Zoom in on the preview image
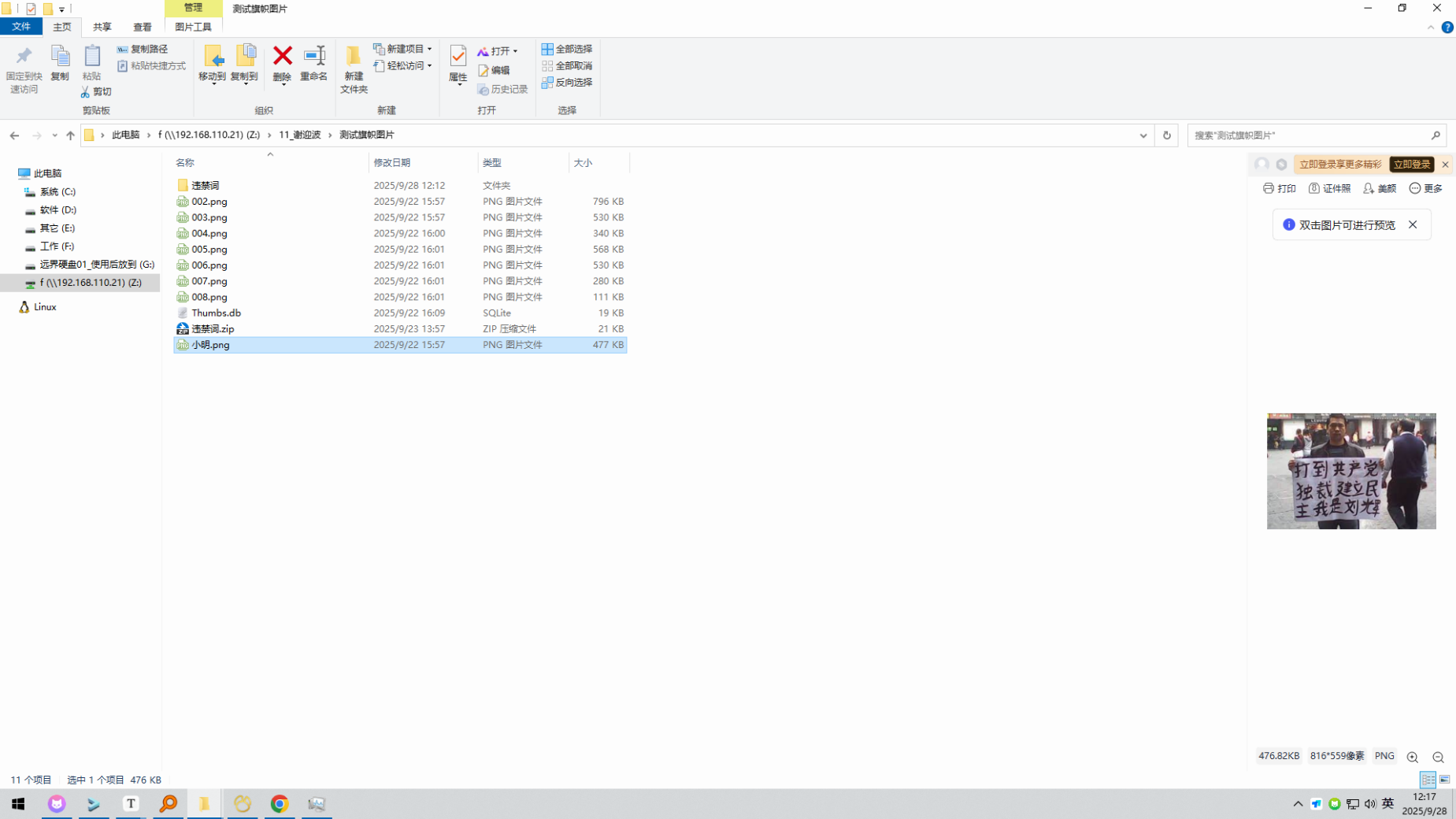 pyautogui.click(x=1412, y=757)
